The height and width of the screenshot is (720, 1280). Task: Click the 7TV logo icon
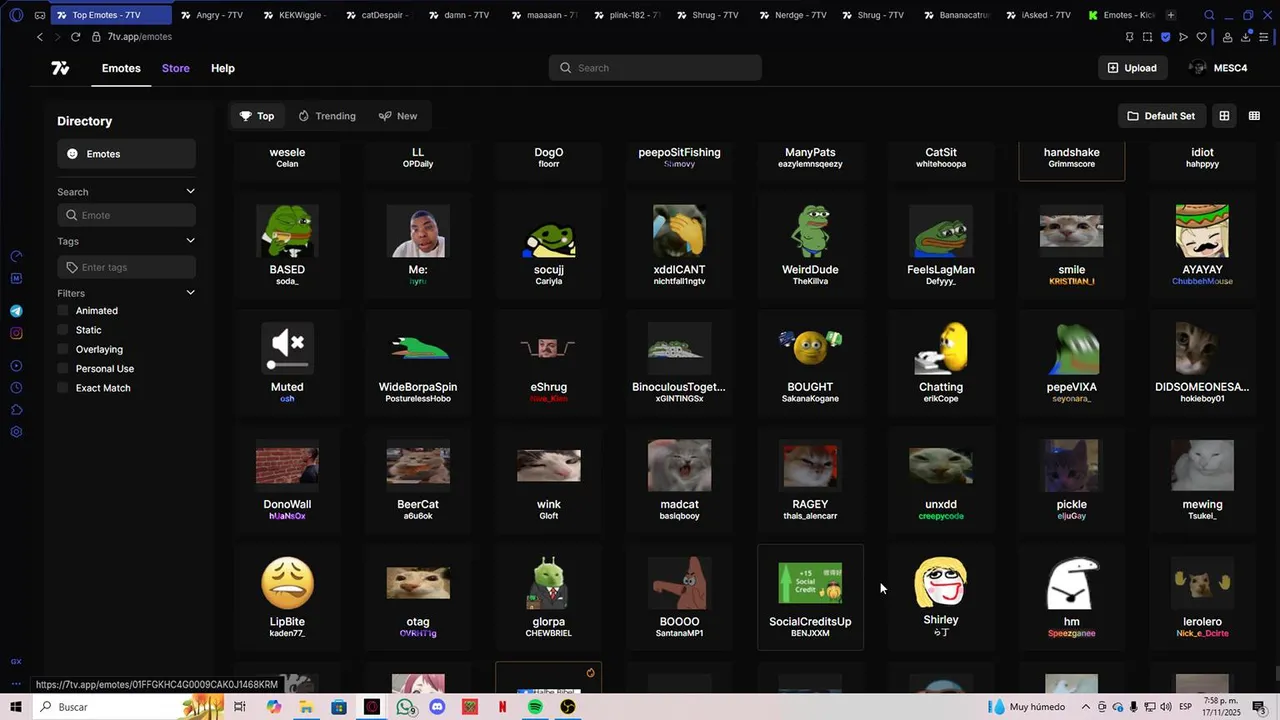click(60, 68)
